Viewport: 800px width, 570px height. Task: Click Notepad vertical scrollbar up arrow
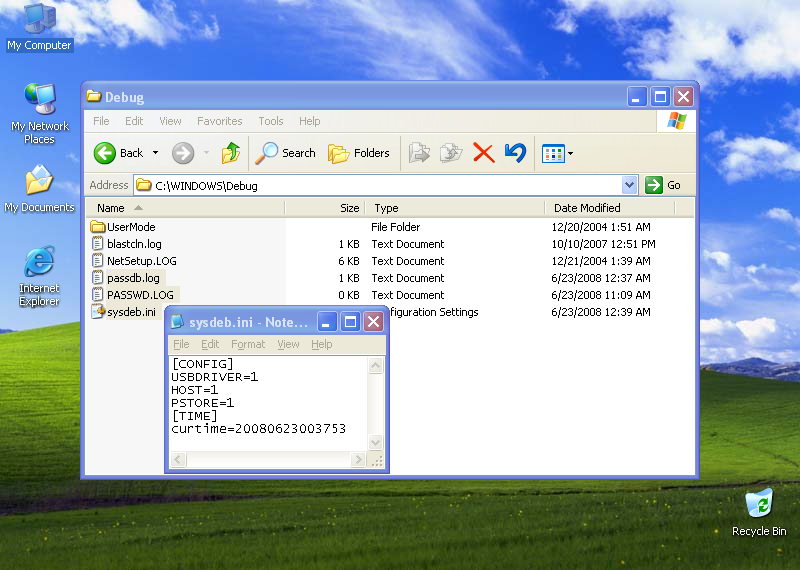click(x=376, y=365)
